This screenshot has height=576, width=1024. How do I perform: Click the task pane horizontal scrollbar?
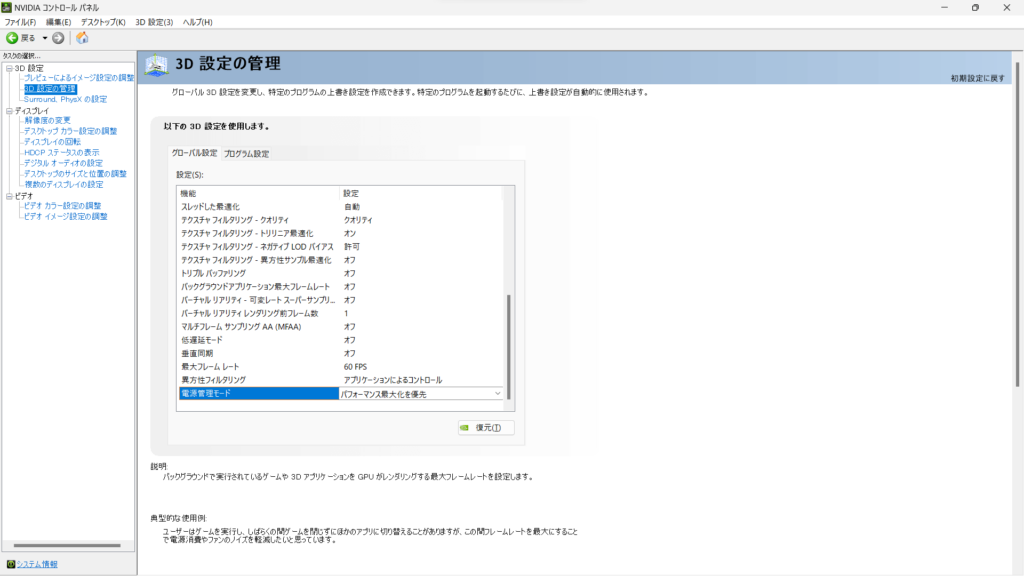tap(67, 545)
